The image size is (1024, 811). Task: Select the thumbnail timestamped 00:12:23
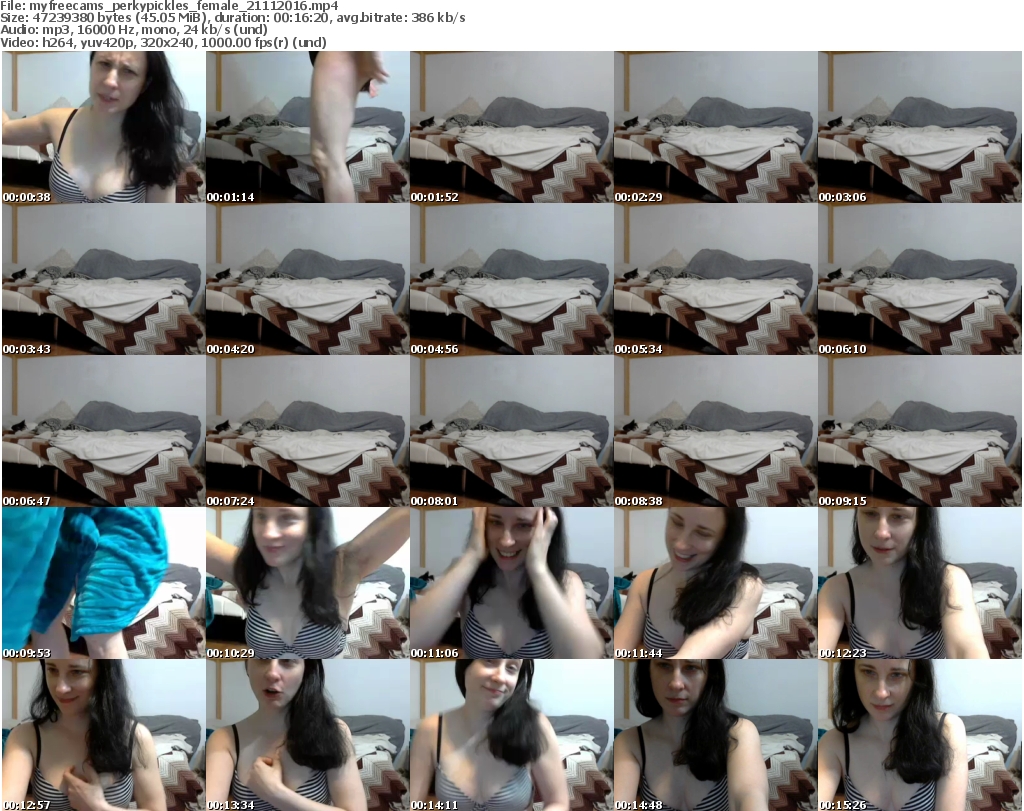coord(920,583)
